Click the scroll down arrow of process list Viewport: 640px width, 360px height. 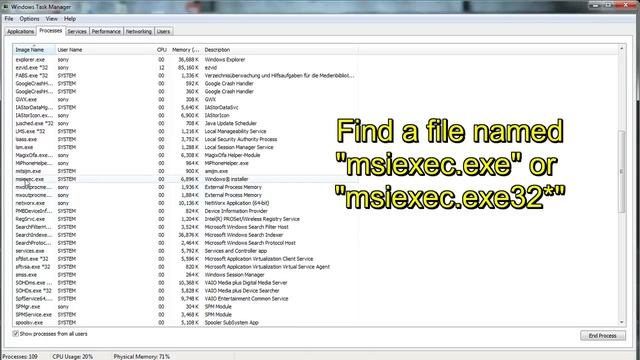pos(622,322)
